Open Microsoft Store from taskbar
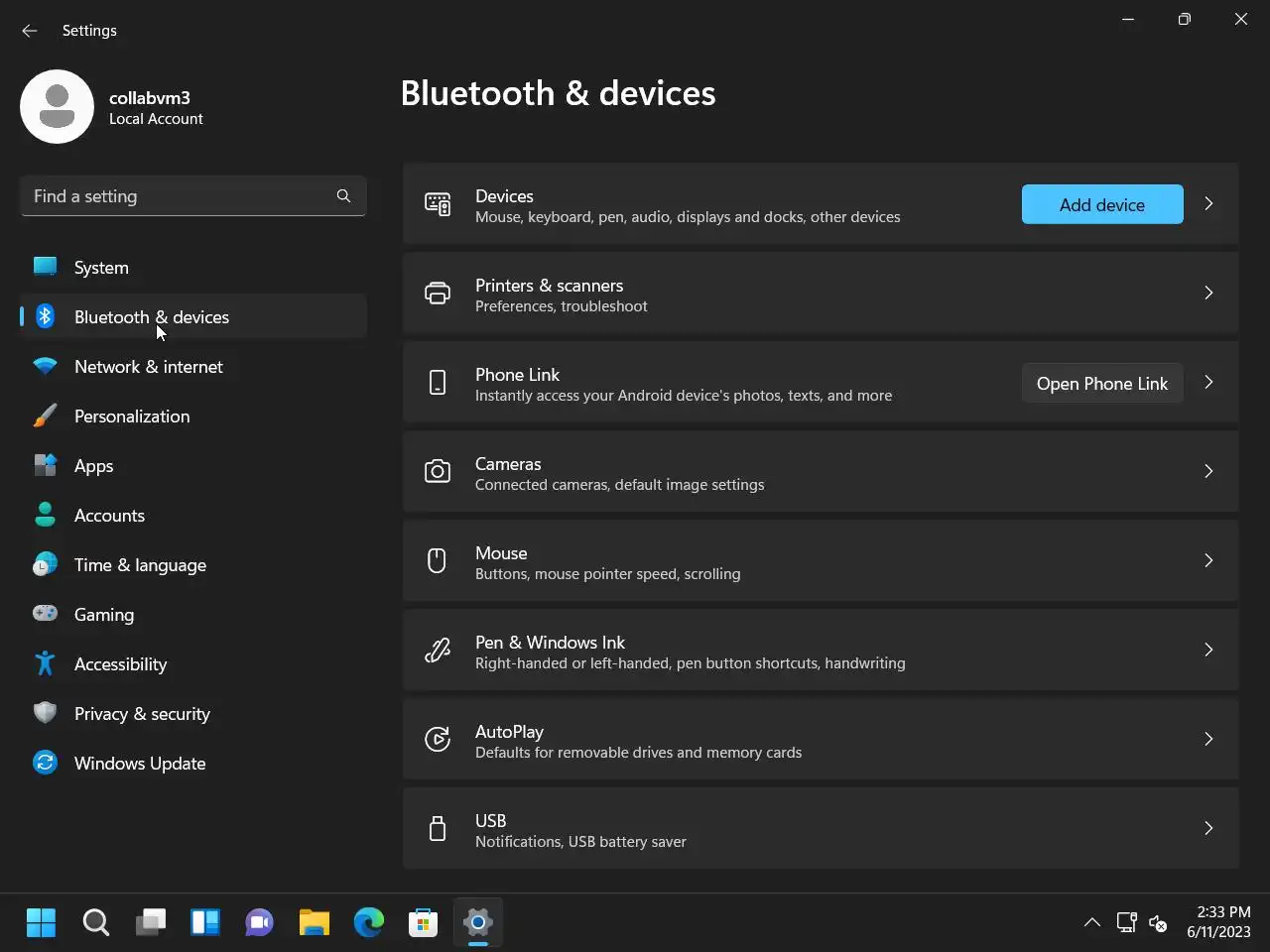1270x952 pixels. [x=424, y=923]
